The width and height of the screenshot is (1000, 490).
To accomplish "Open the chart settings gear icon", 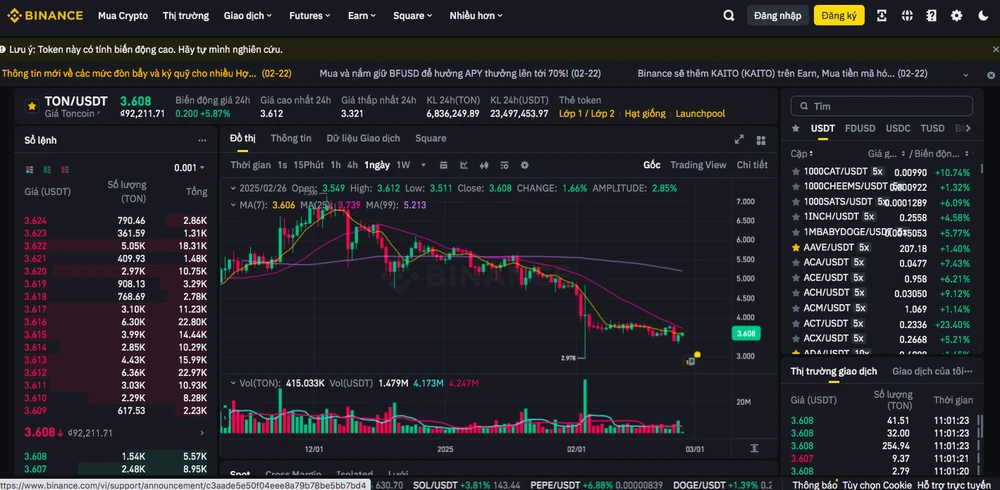I will (525, 165).
